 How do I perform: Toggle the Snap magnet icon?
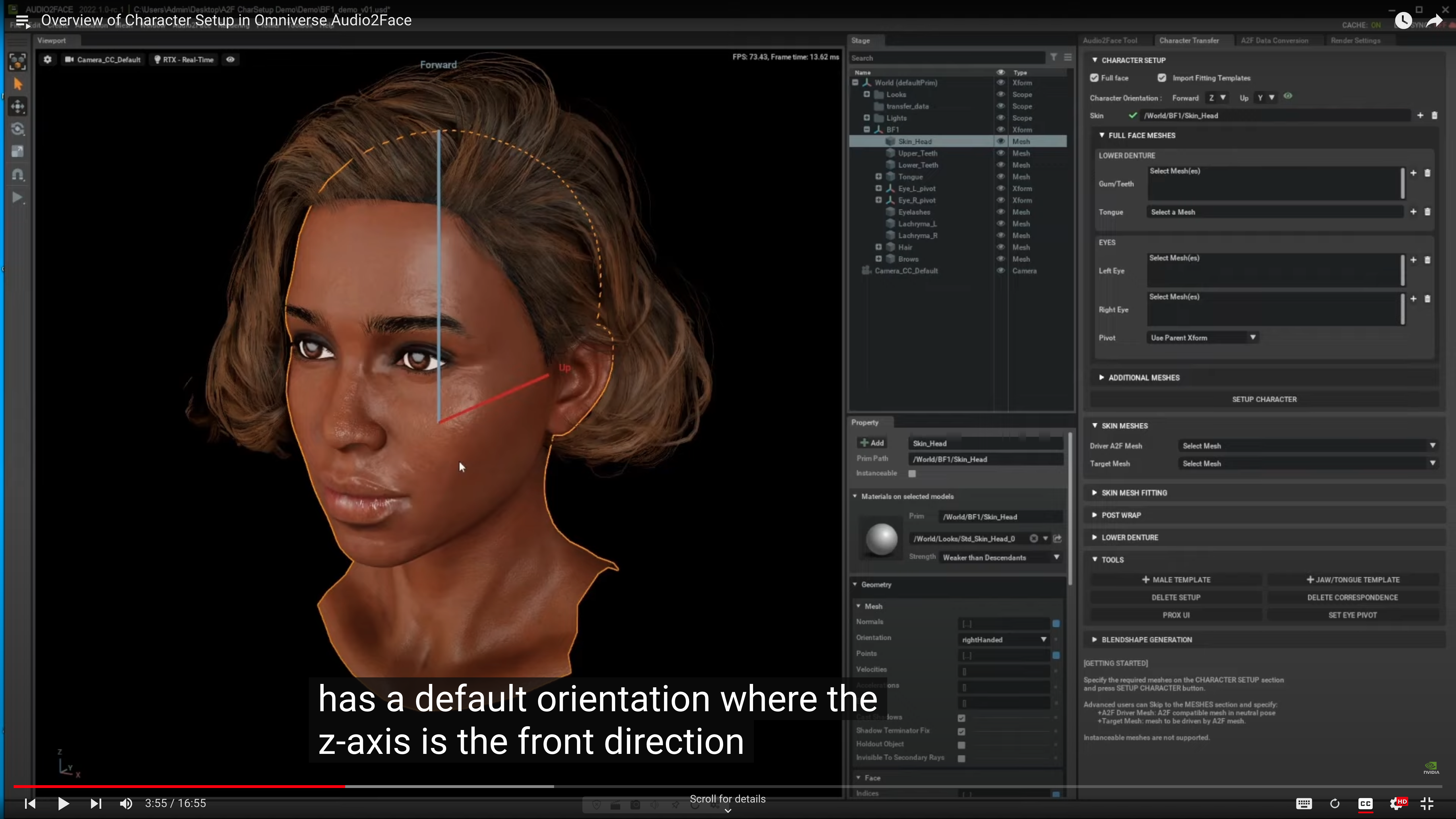tap(18, 175)
